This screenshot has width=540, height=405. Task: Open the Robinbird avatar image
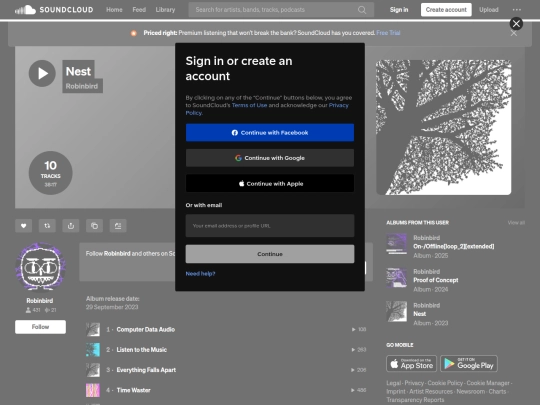(x=40, y=268)
